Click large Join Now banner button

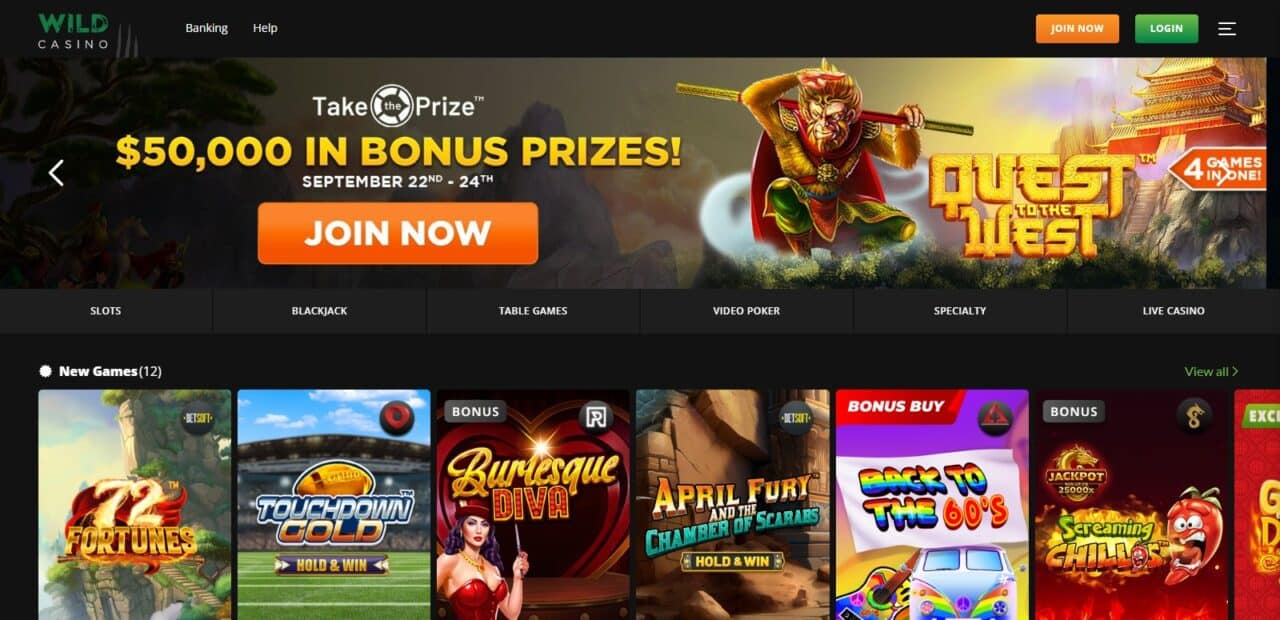[398, 233]
